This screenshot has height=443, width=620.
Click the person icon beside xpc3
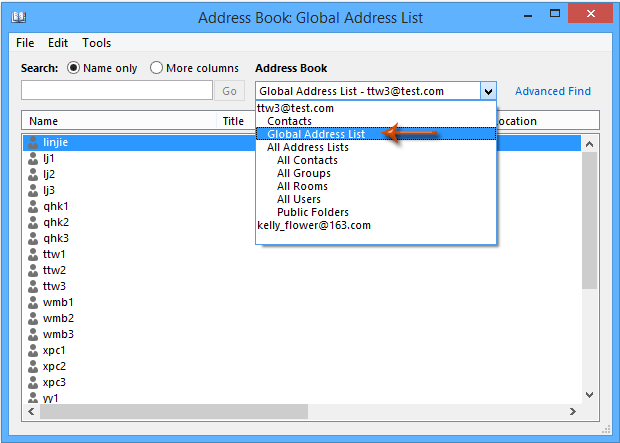click(x=33, y=382)
